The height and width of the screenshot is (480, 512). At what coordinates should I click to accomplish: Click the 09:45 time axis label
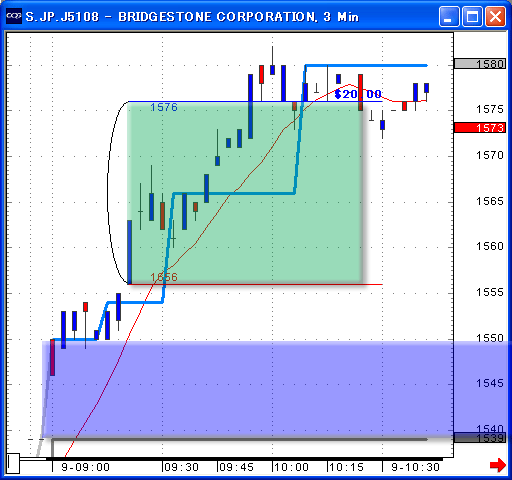(237, 467)
